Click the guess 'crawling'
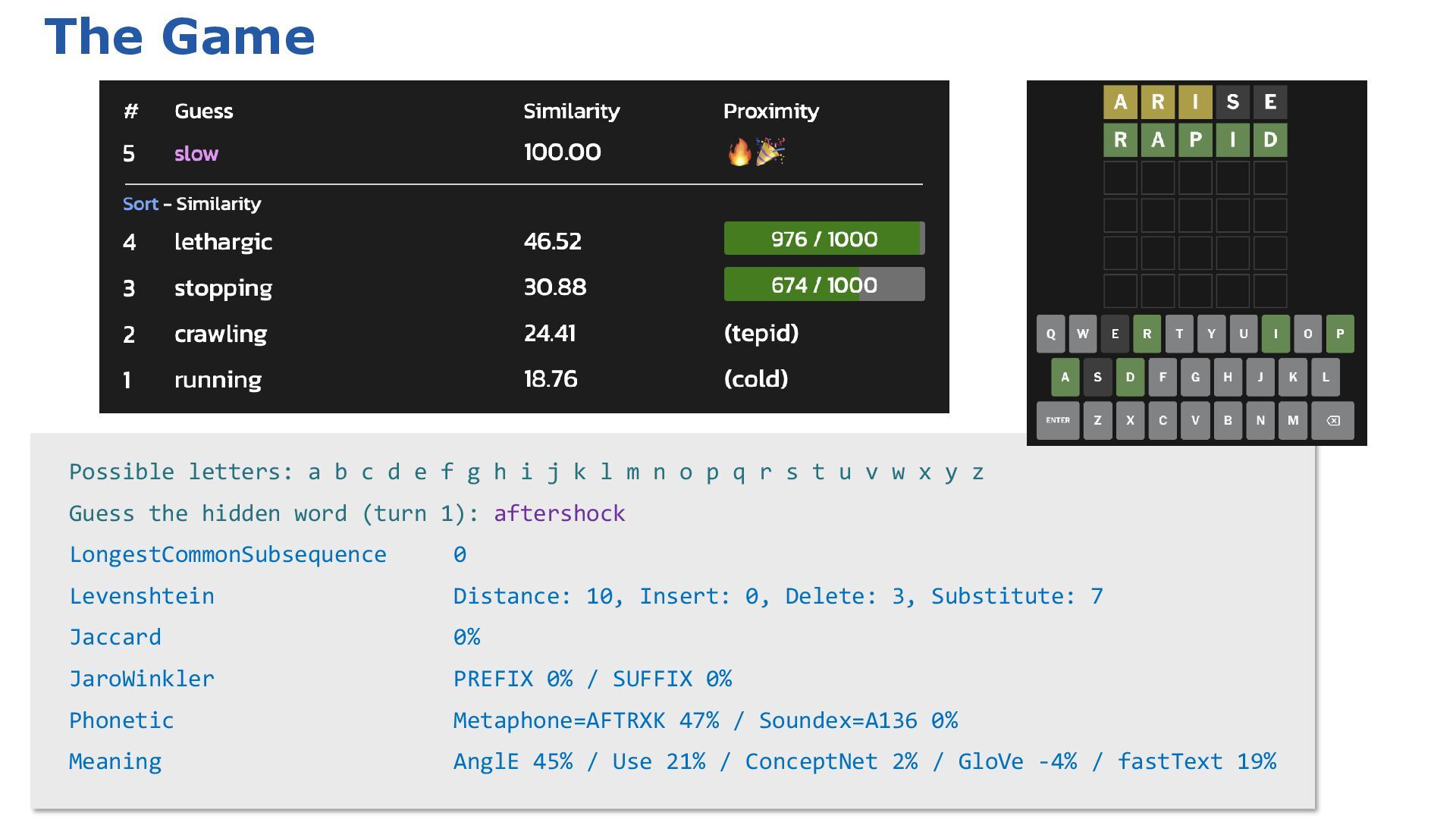 221,334
